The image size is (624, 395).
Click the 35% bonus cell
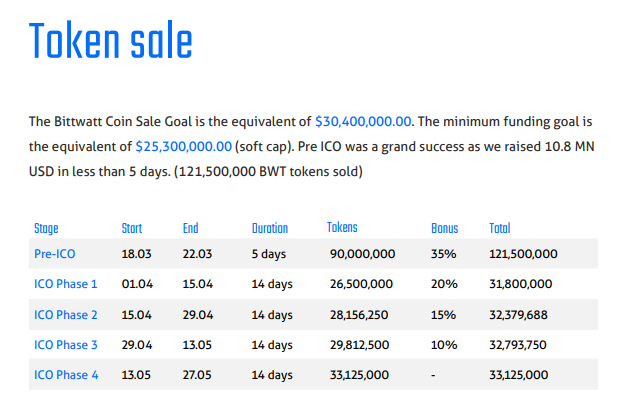[443, 254]
